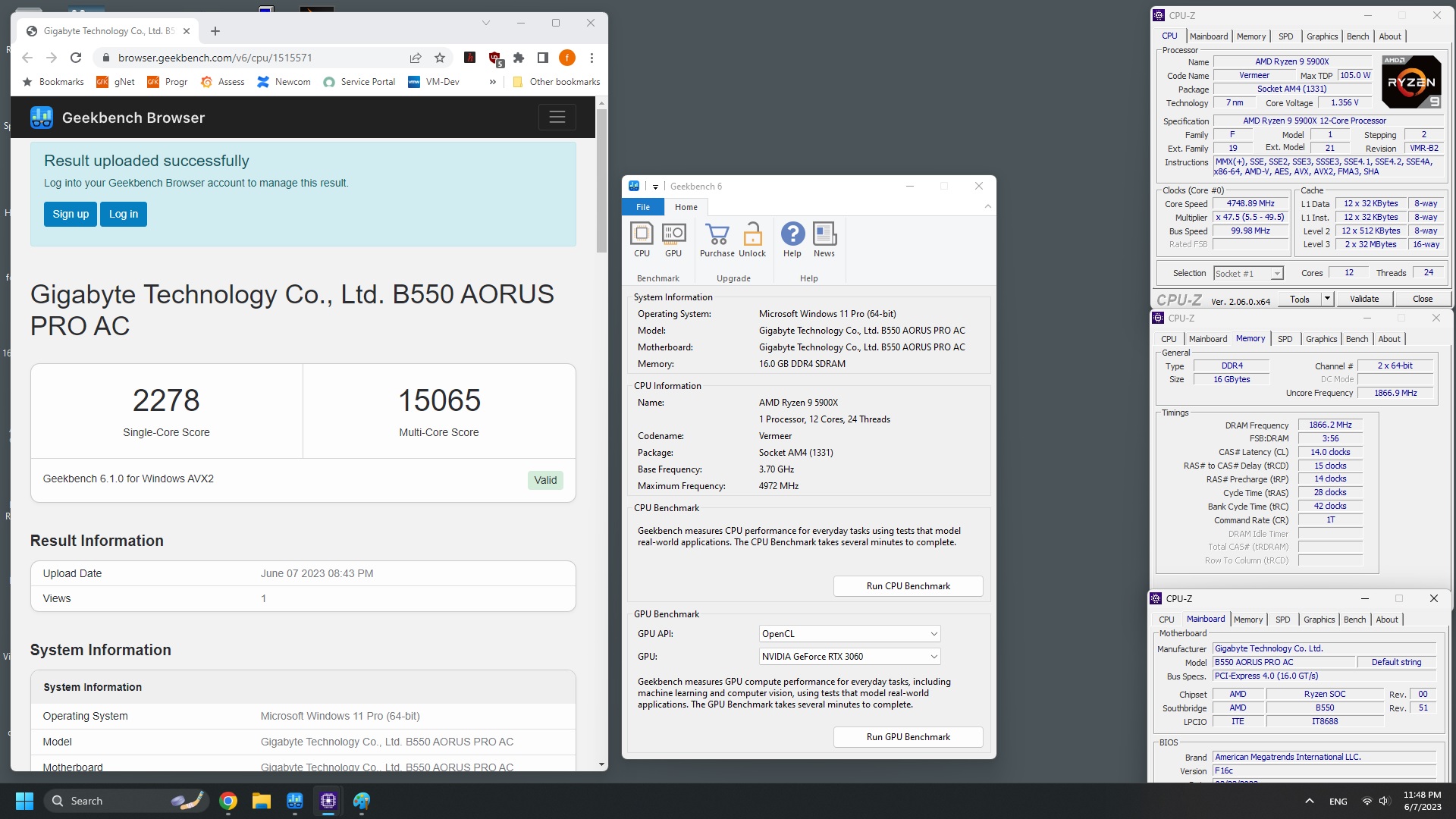Open Chrome three-dot menu

point(591,58)
